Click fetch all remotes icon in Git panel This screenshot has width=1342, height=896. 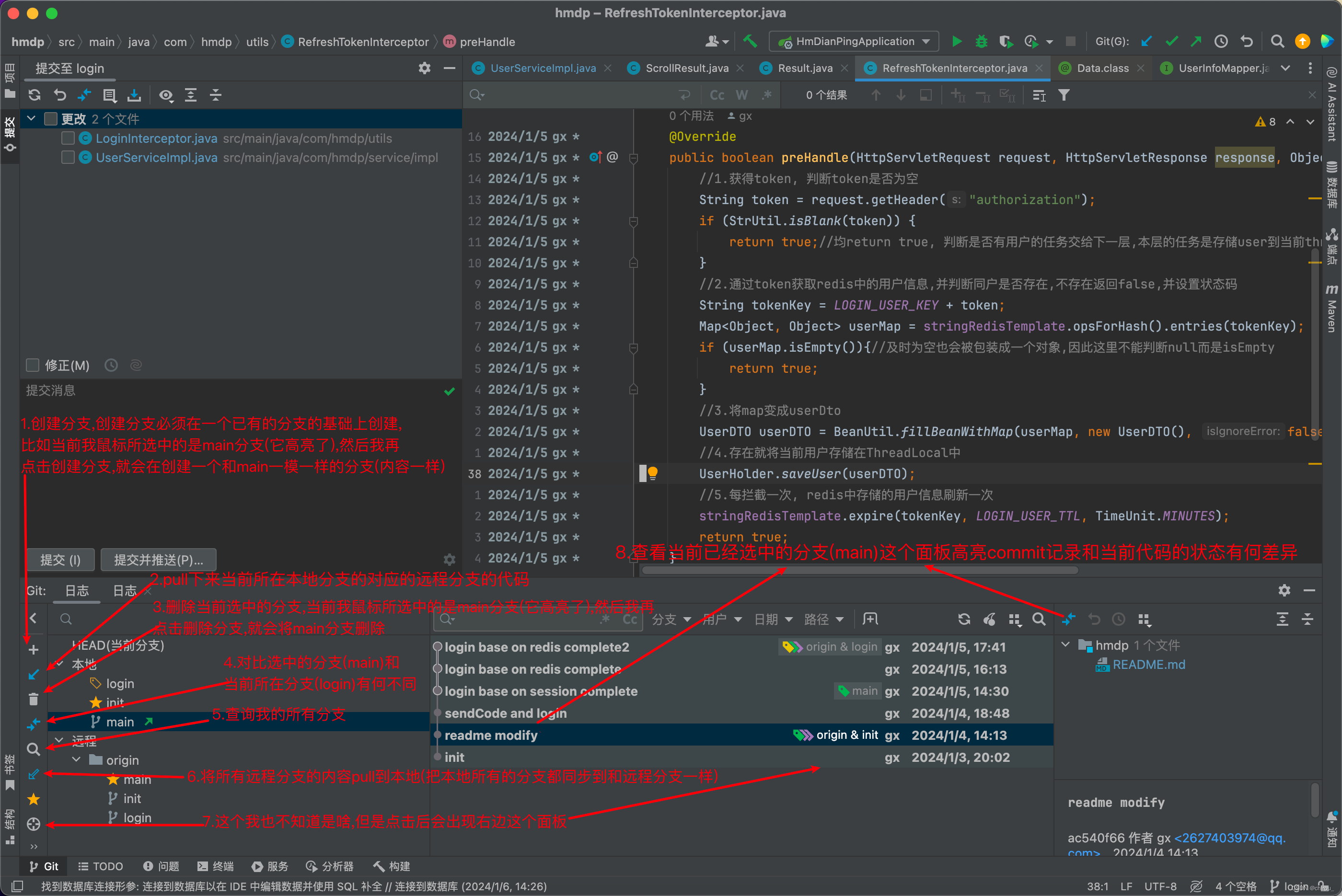pos(33,774)
